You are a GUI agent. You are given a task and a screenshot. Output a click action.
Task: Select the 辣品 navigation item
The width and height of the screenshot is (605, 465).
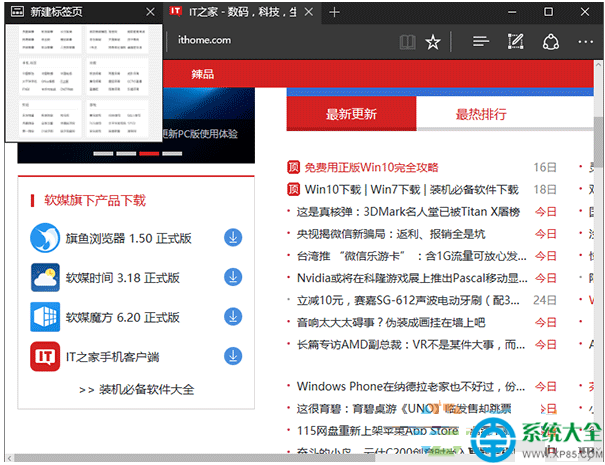point(203,74)
